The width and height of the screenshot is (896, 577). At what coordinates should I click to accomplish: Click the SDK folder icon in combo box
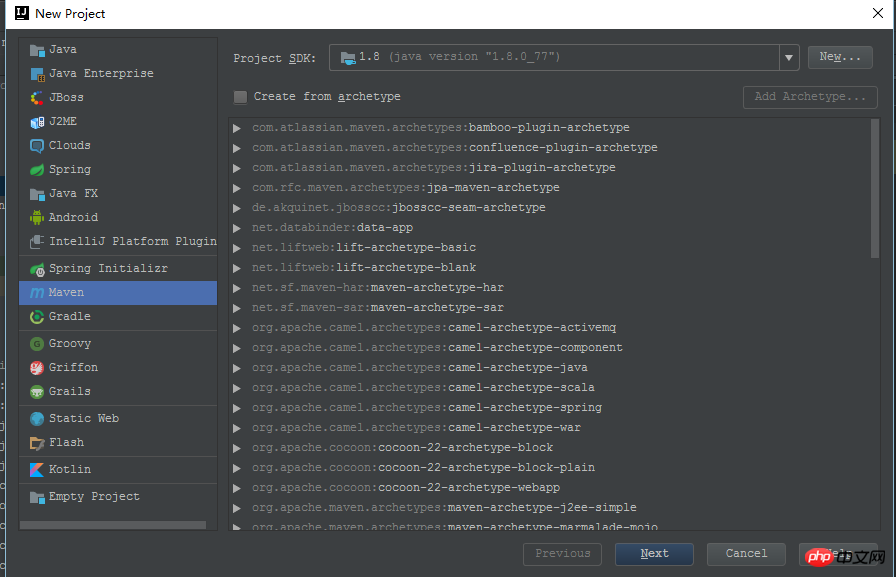348,58
